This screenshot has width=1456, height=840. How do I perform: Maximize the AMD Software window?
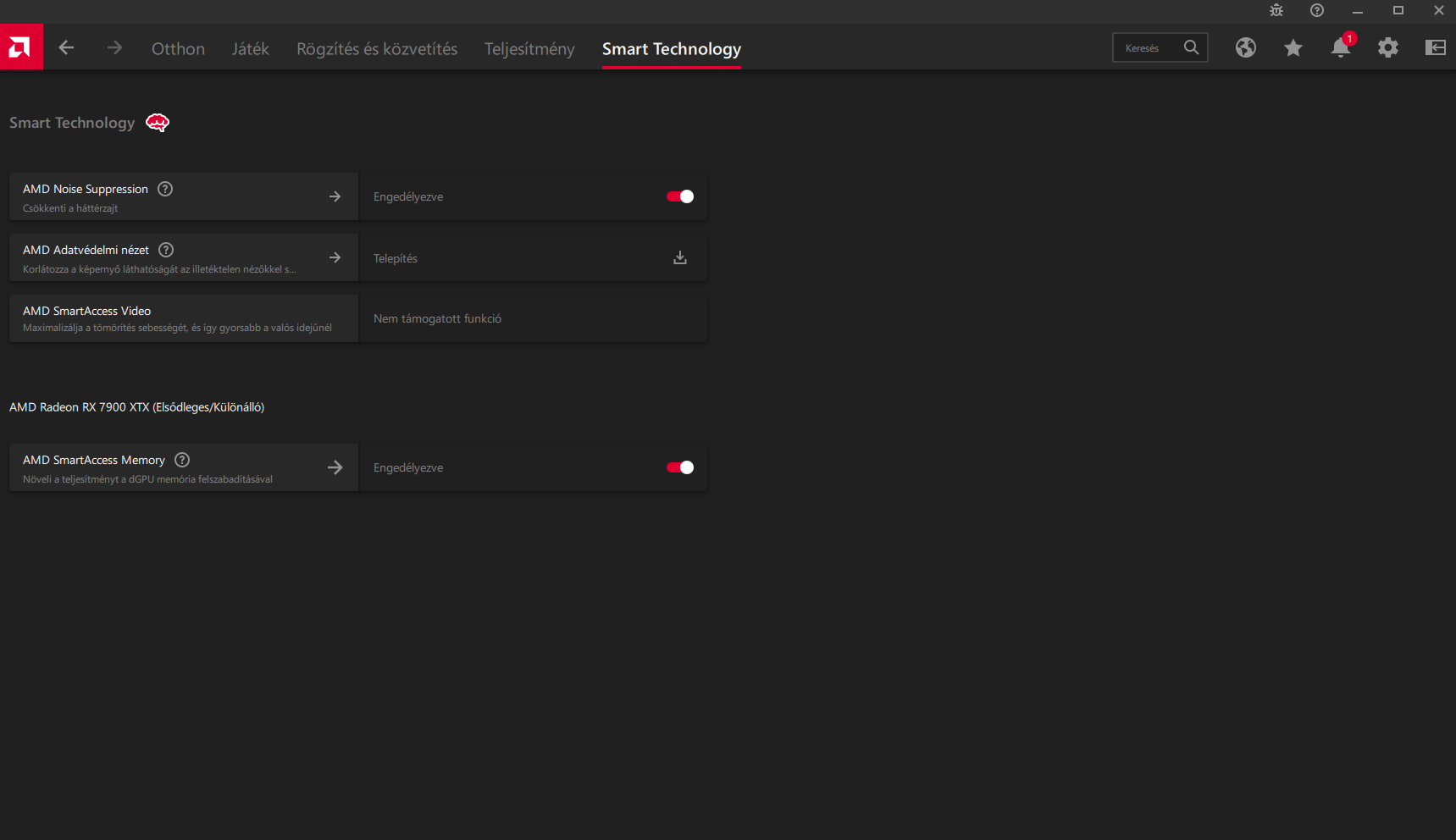point(1398,11)
